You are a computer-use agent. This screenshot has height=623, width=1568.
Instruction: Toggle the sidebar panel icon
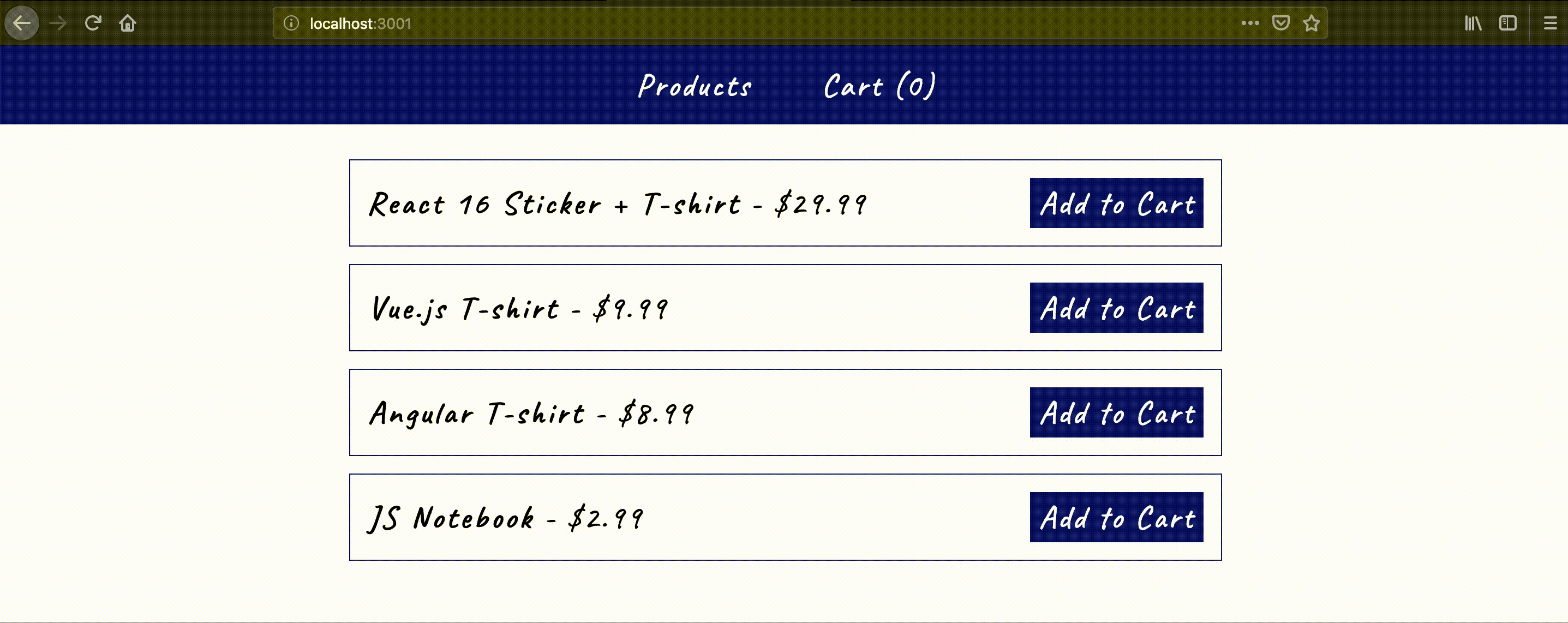(x=1510, y=23)
